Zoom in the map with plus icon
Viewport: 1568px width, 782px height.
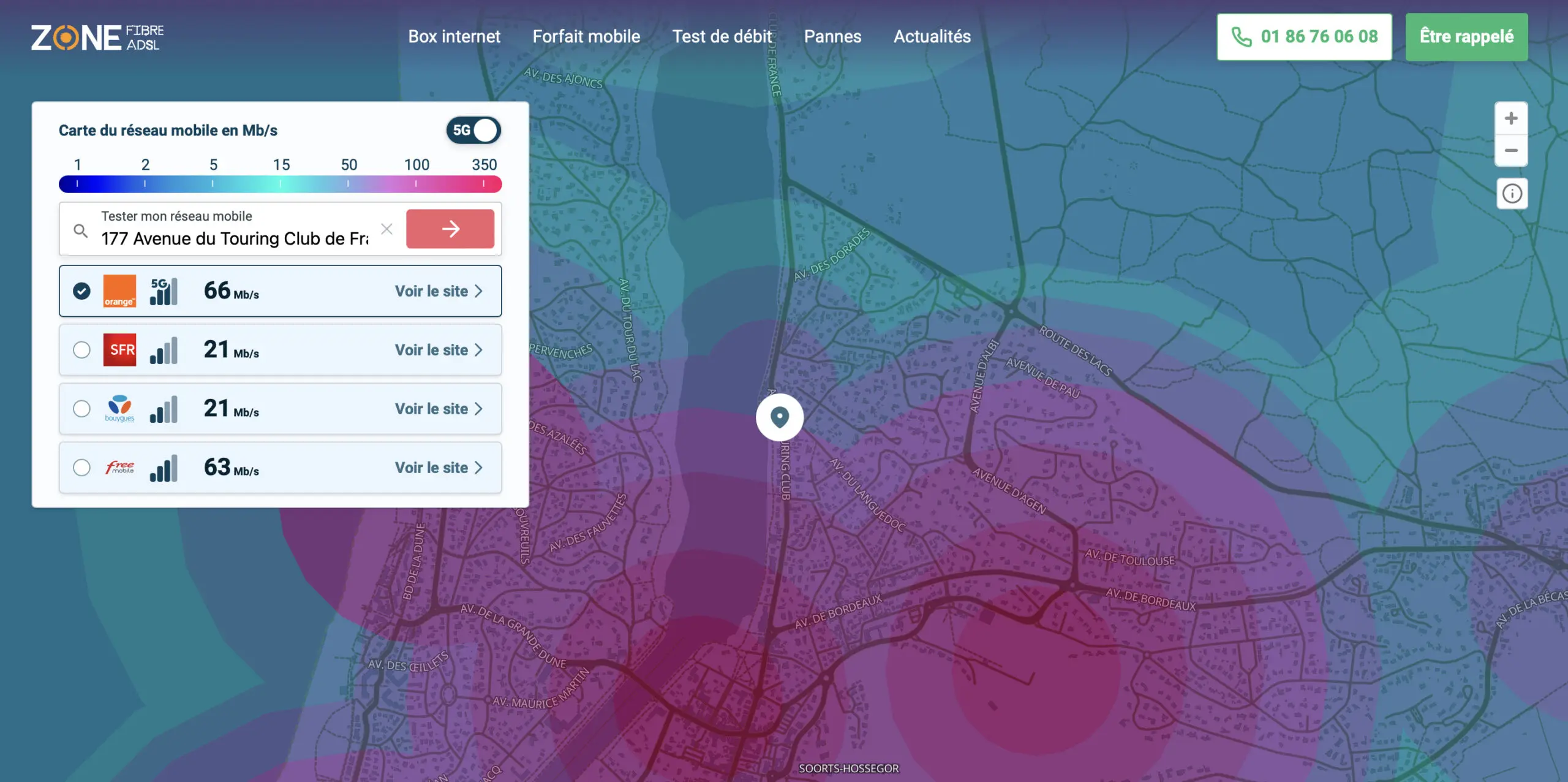[x=1511, y=118]
